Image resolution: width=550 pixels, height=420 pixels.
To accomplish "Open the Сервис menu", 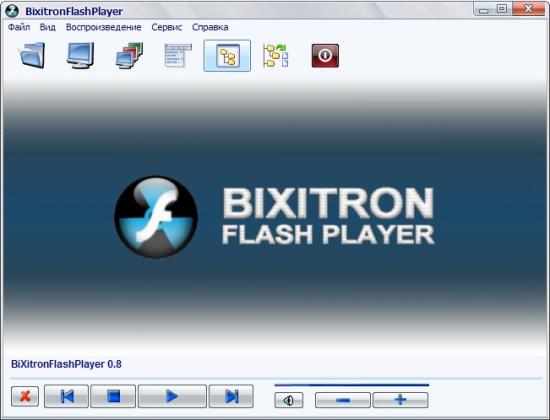I will [x=167, y=27].
